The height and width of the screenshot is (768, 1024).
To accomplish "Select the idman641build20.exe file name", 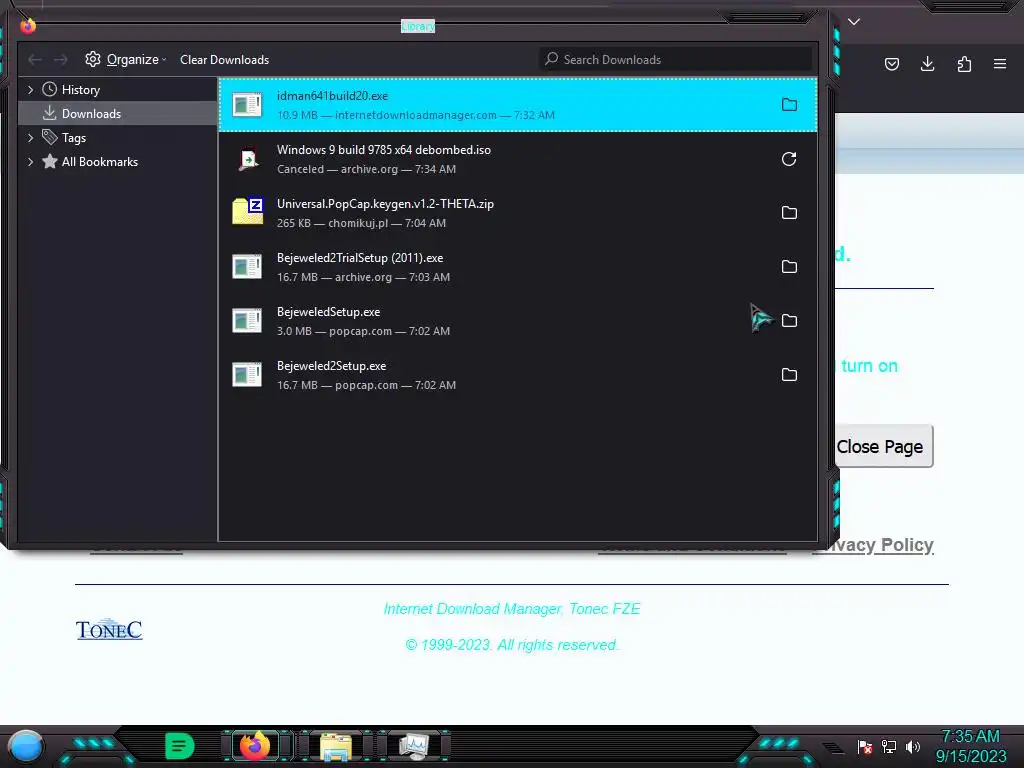I will 332,96.
